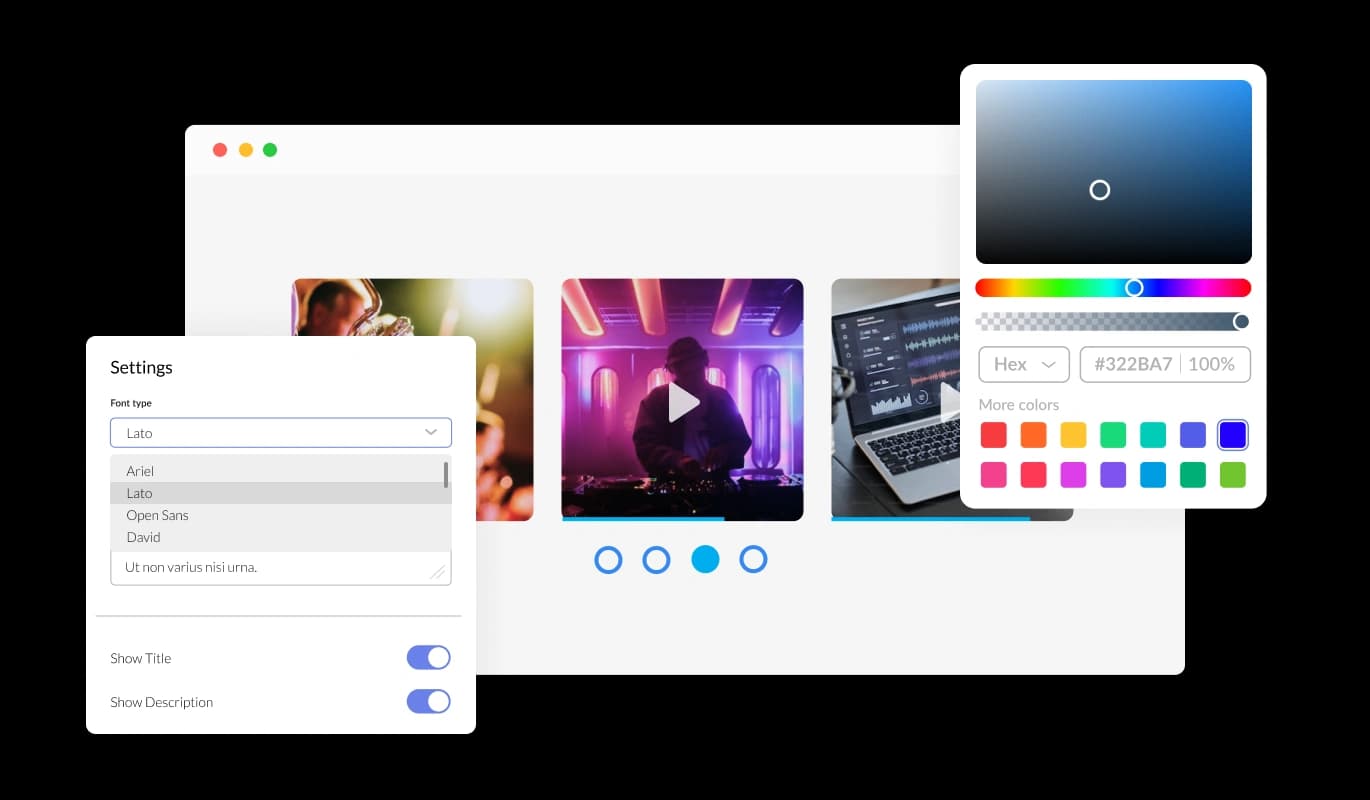The height and width of the screenshot is (800, 1370).
Task: Play the laptop waveform video
Action: pos(950,402)
